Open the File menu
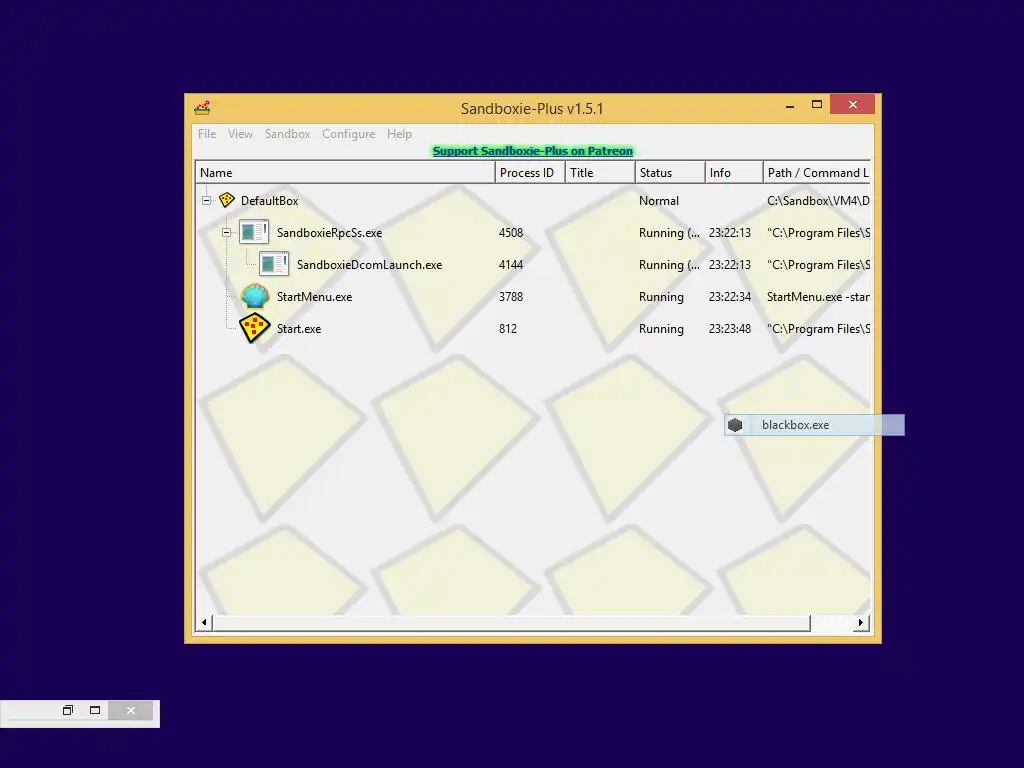 (x=207, y=134)
